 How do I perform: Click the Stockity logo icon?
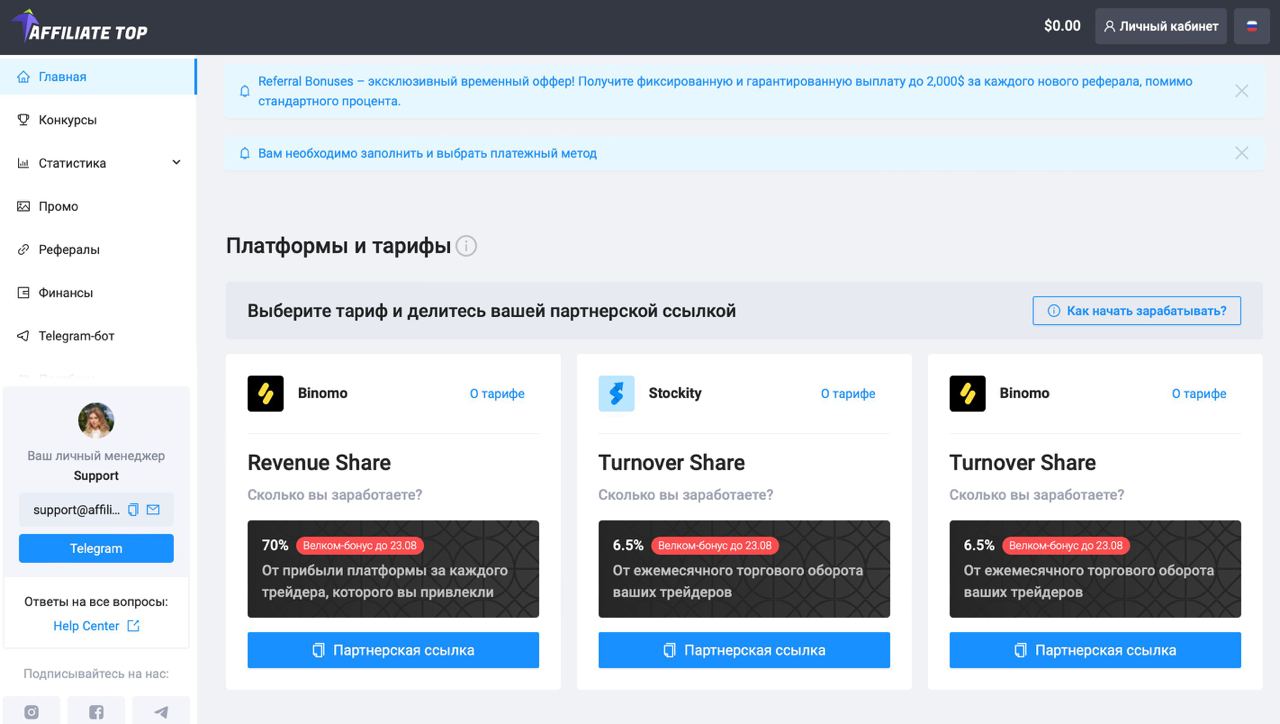(x=617, y=394)
